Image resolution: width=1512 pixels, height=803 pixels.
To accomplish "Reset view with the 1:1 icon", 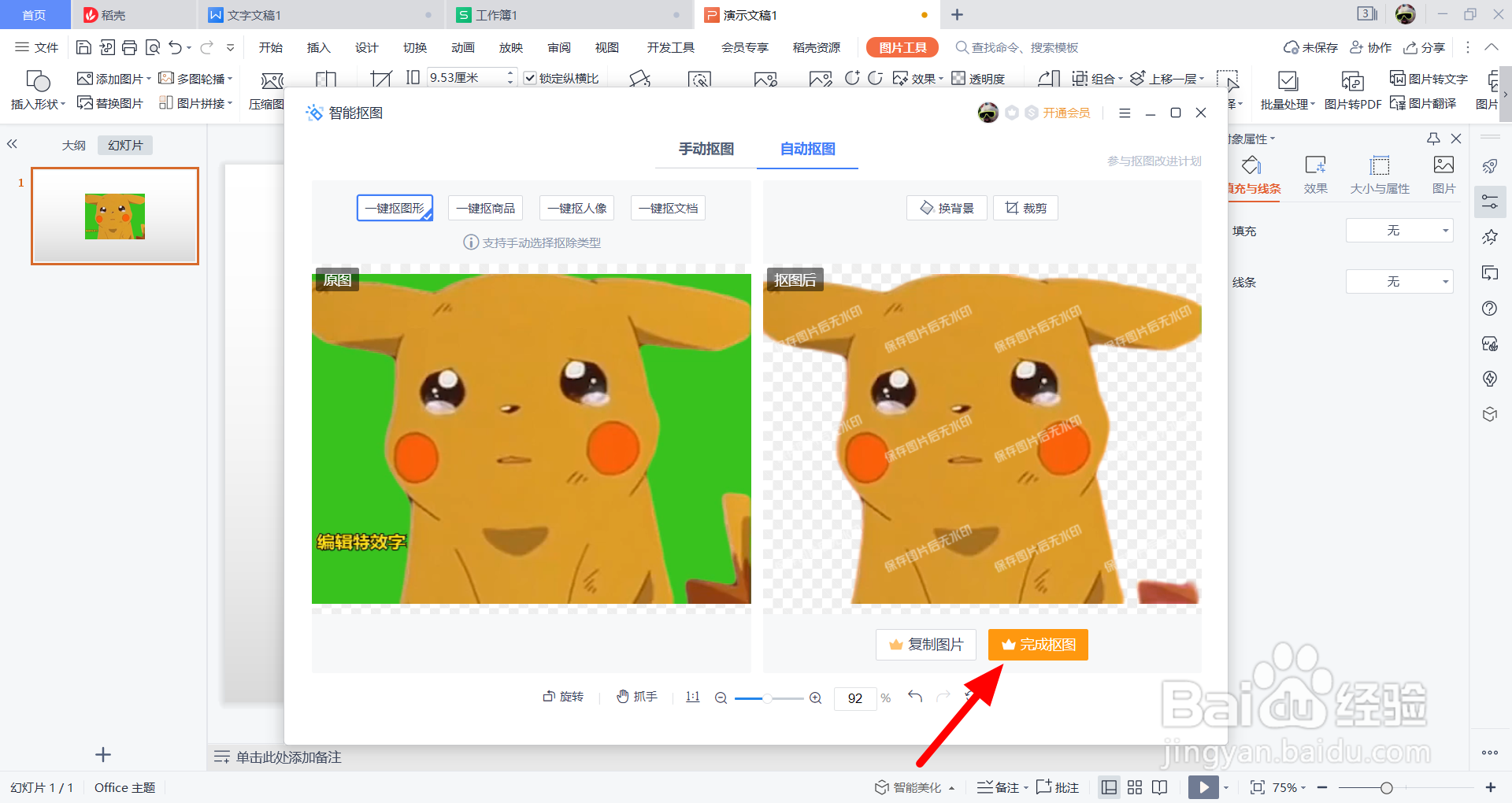I will coord(692,697).
